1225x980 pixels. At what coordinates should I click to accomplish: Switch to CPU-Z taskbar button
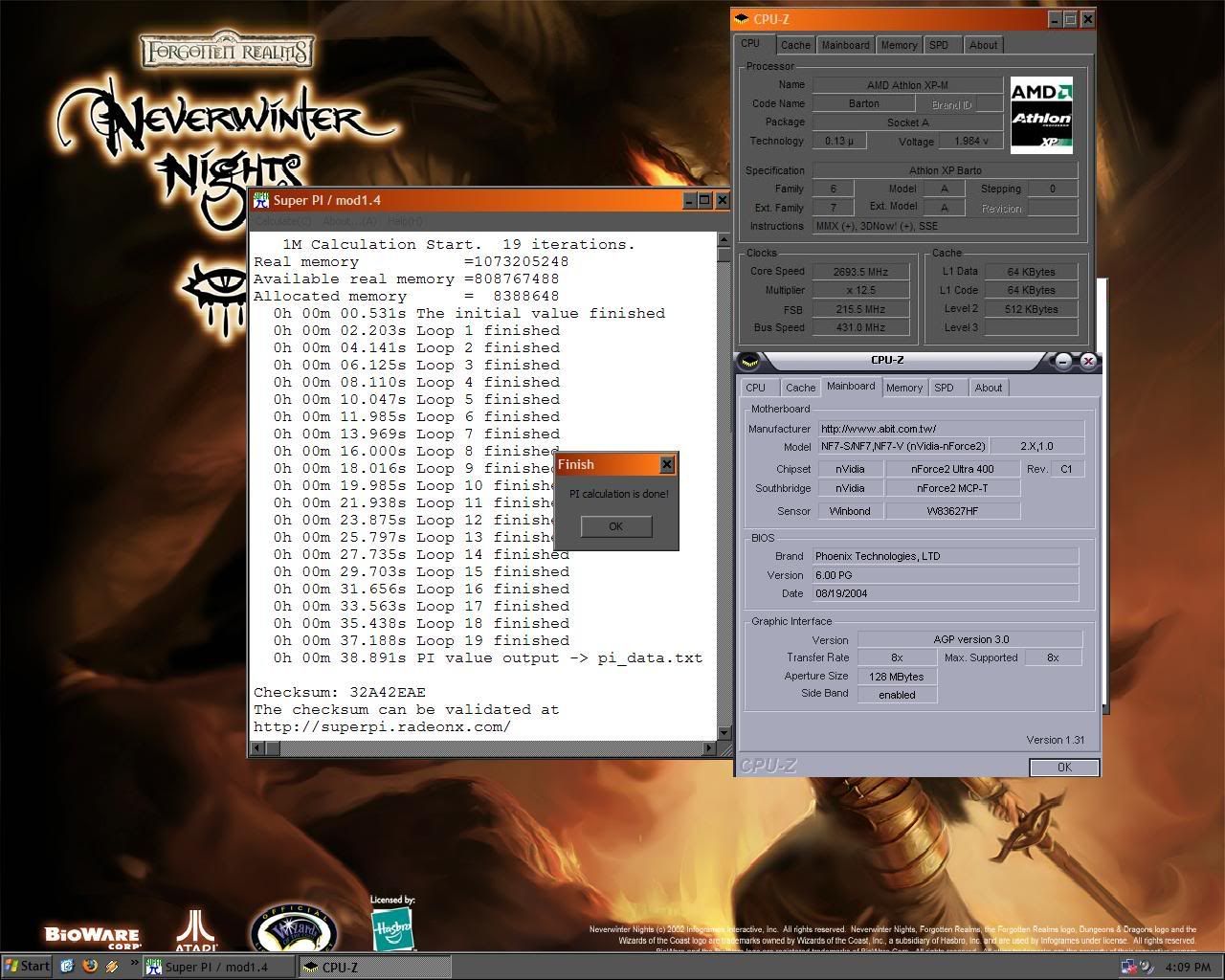(x=373, y=967)
